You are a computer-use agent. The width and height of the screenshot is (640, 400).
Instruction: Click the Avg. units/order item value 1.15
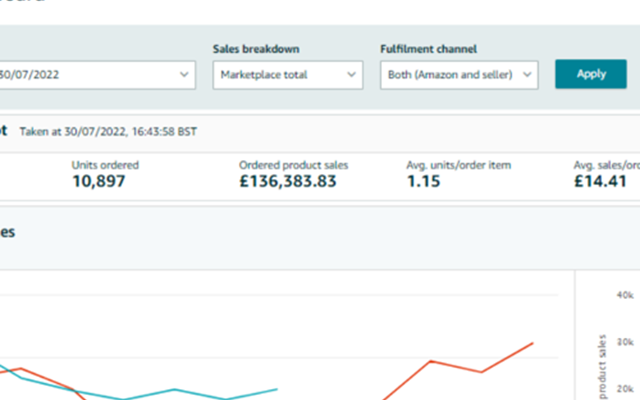pos(424,181)
